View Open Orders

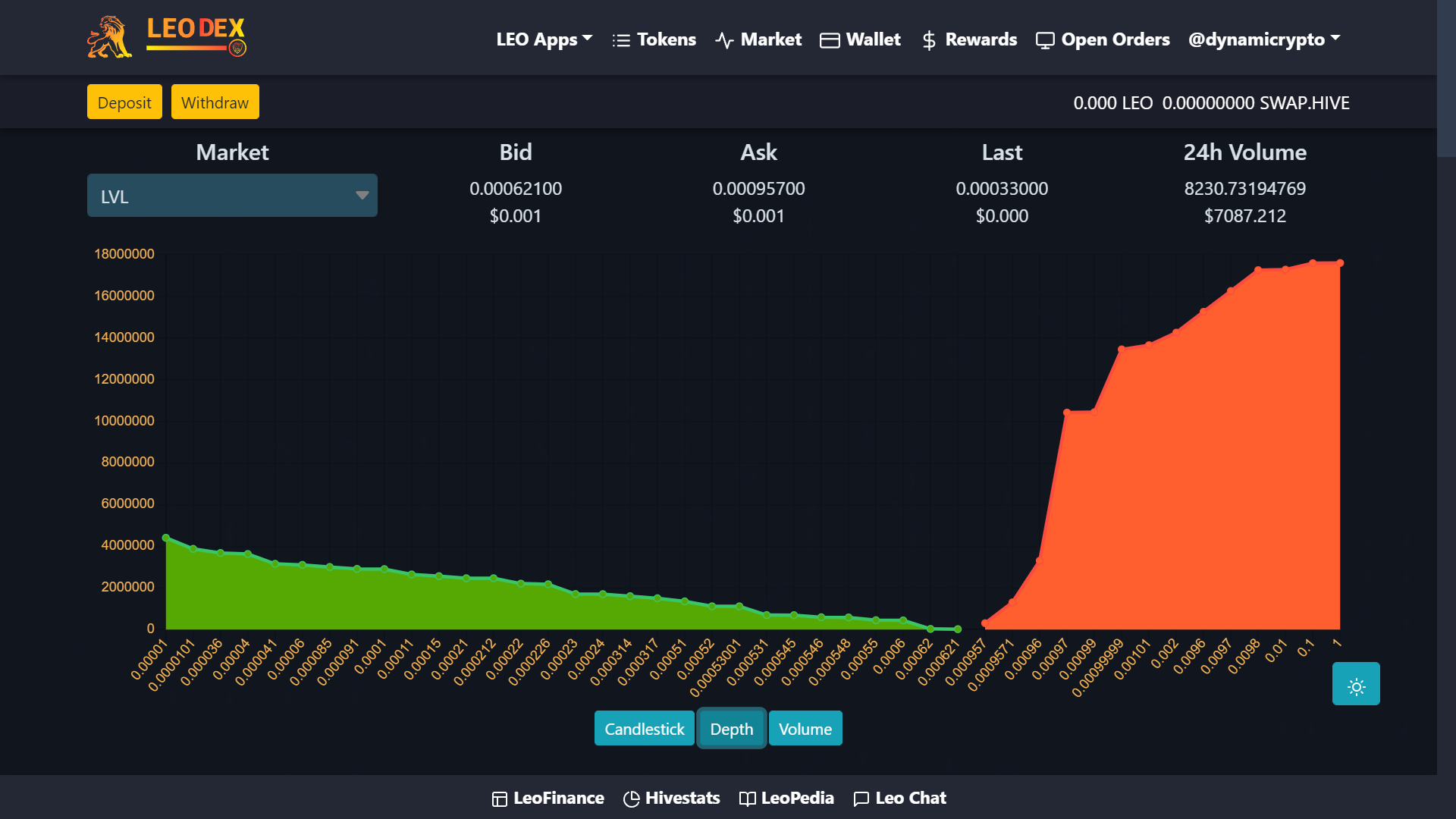(1103, 39)
